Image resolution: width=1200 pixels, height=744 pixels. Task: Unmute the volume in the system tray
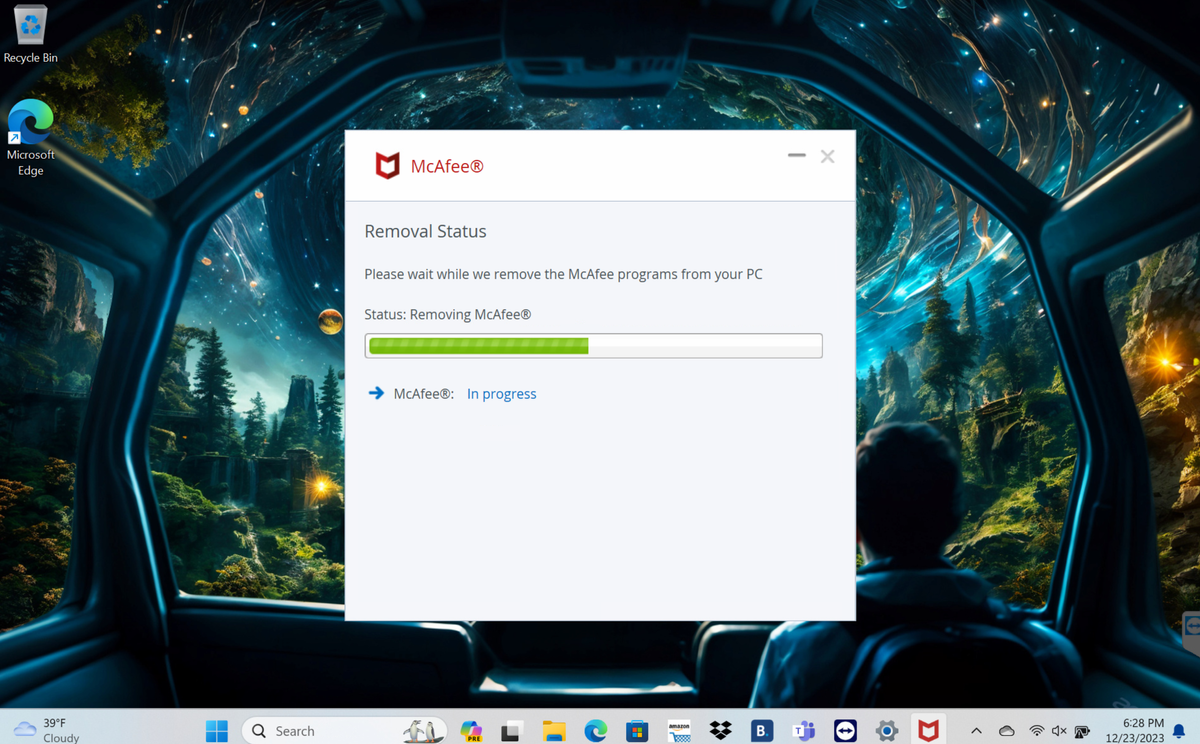click(1058, 730)
